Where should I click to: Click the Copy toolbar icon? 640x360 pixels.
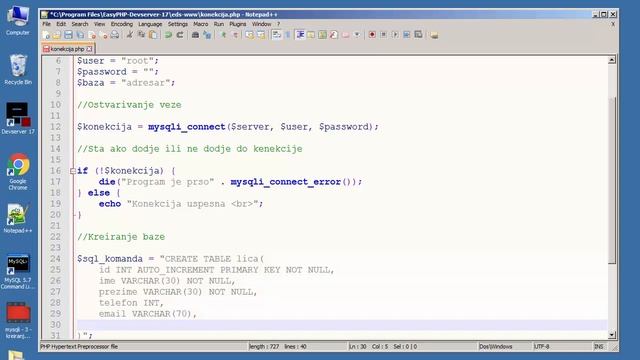(141, 35)
